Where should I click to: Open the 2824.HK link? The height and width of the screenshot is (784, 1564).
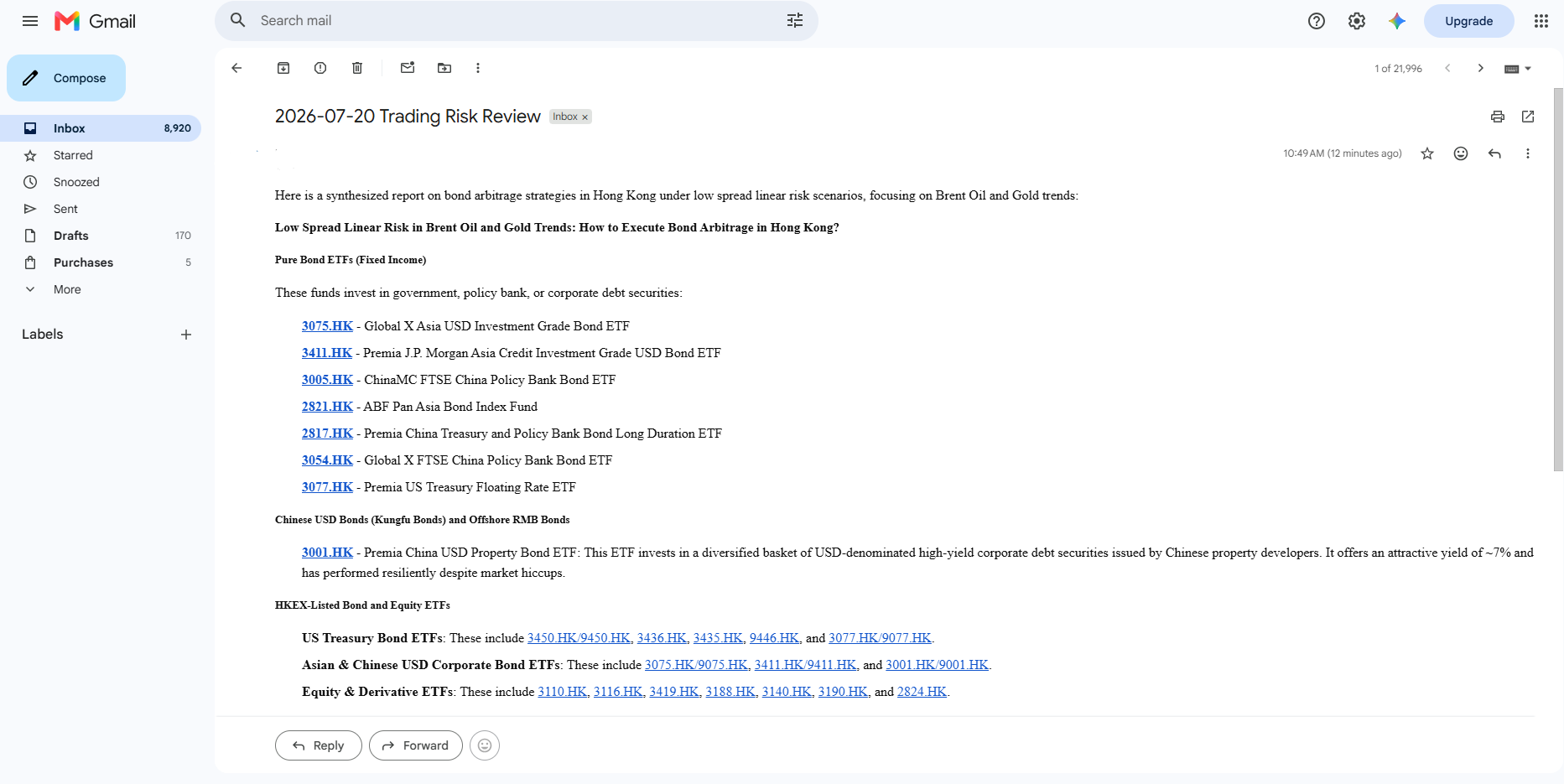click(922, 692)
